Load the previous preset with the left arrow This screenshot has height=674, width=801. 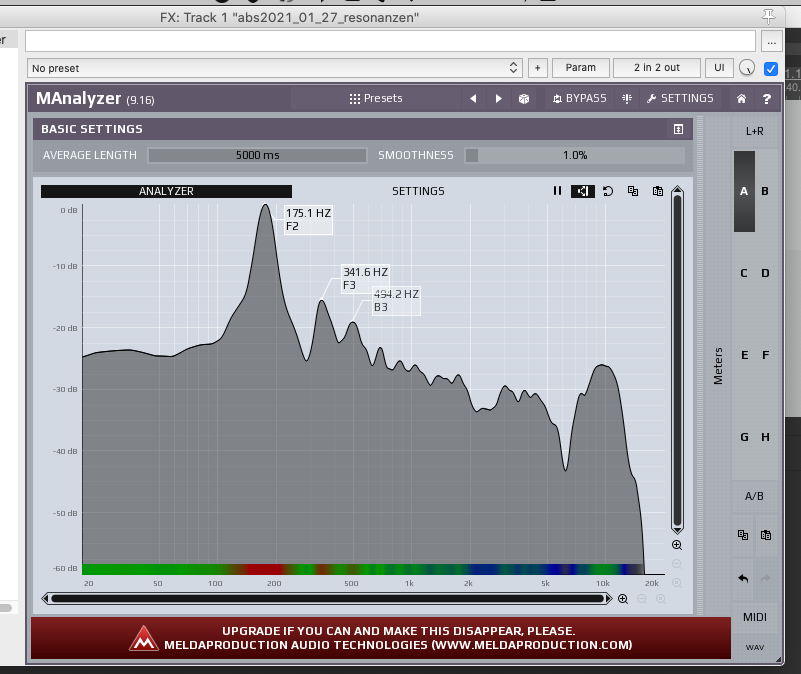pyautogui.click(x=473, y=99)
